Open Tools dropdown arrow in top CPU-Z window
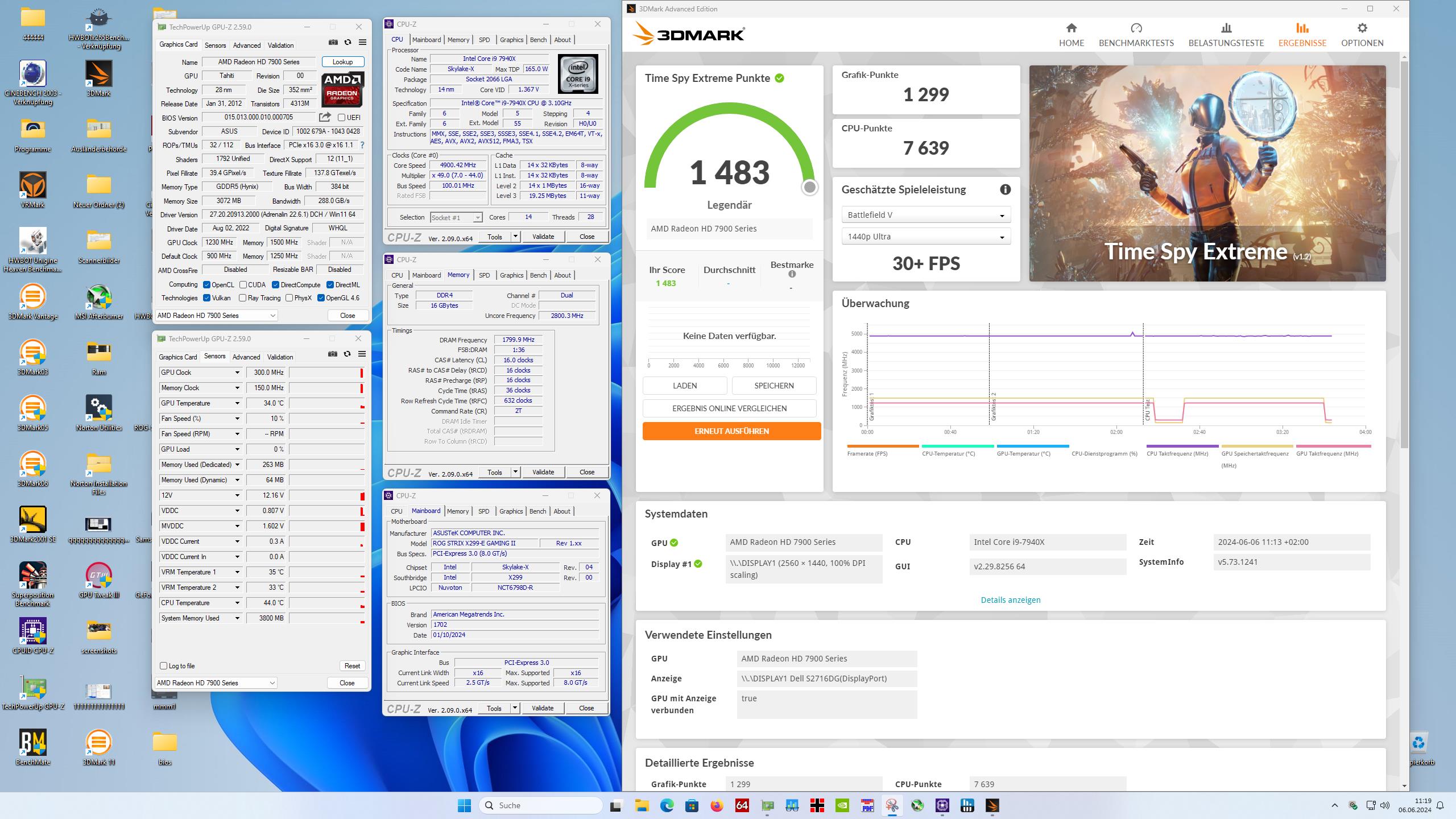Screen dimensions: 1456x819 (x=515, y=237)
